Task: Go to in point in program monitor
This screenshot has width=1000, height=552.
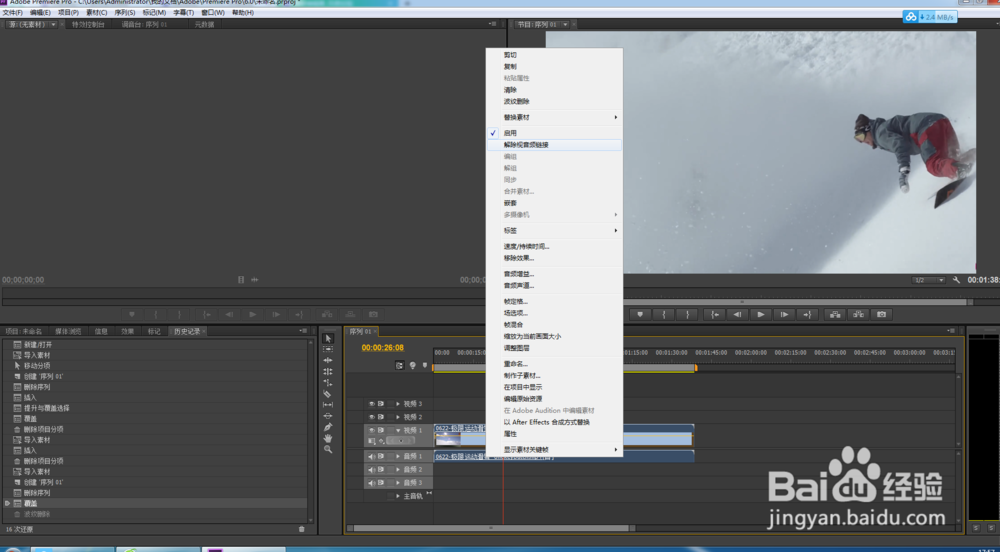Action: tap(715, 314)
